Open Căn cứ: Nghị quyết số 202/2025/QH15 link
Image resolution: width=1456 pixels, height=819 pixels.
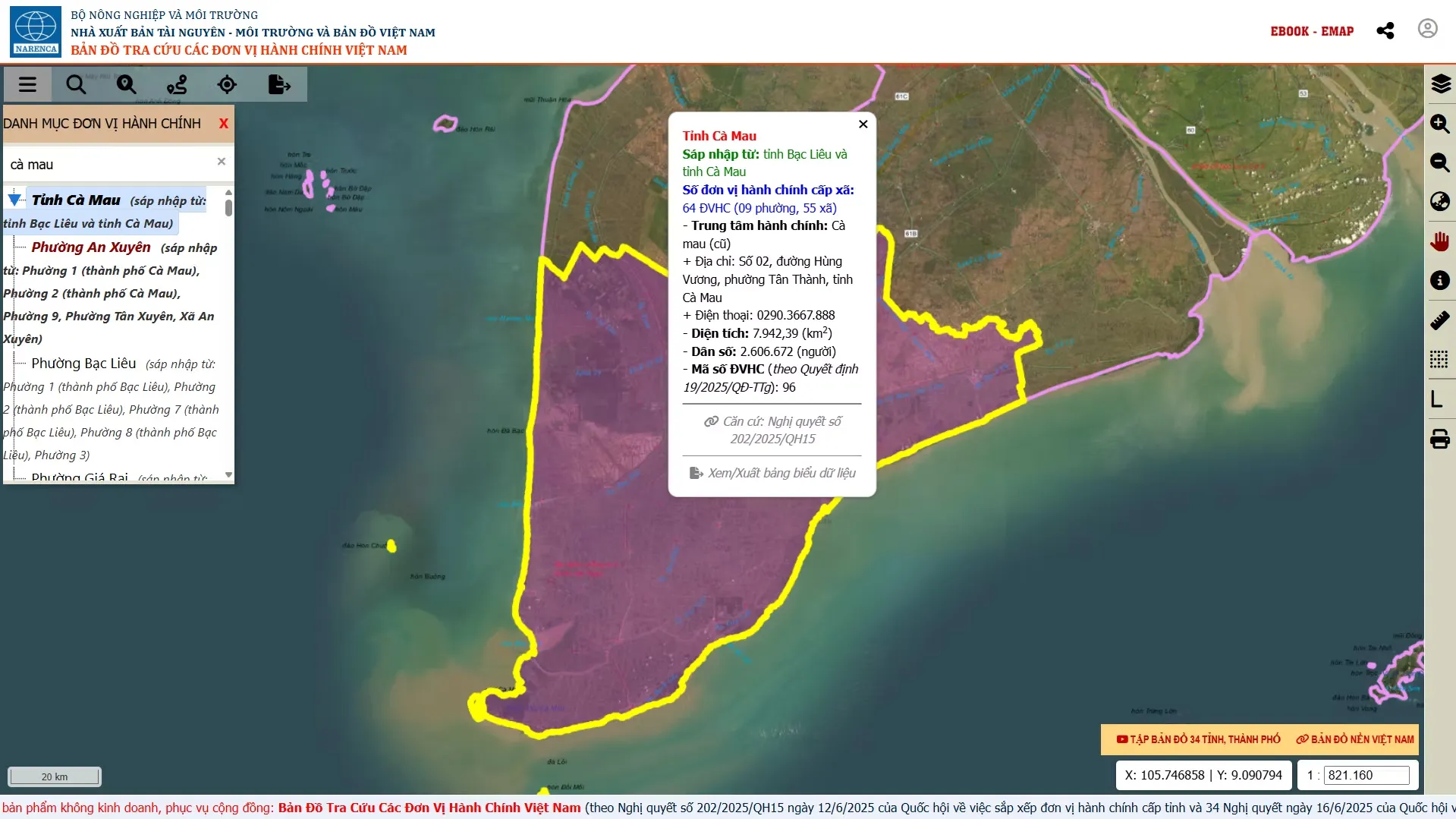coord(772,430)
